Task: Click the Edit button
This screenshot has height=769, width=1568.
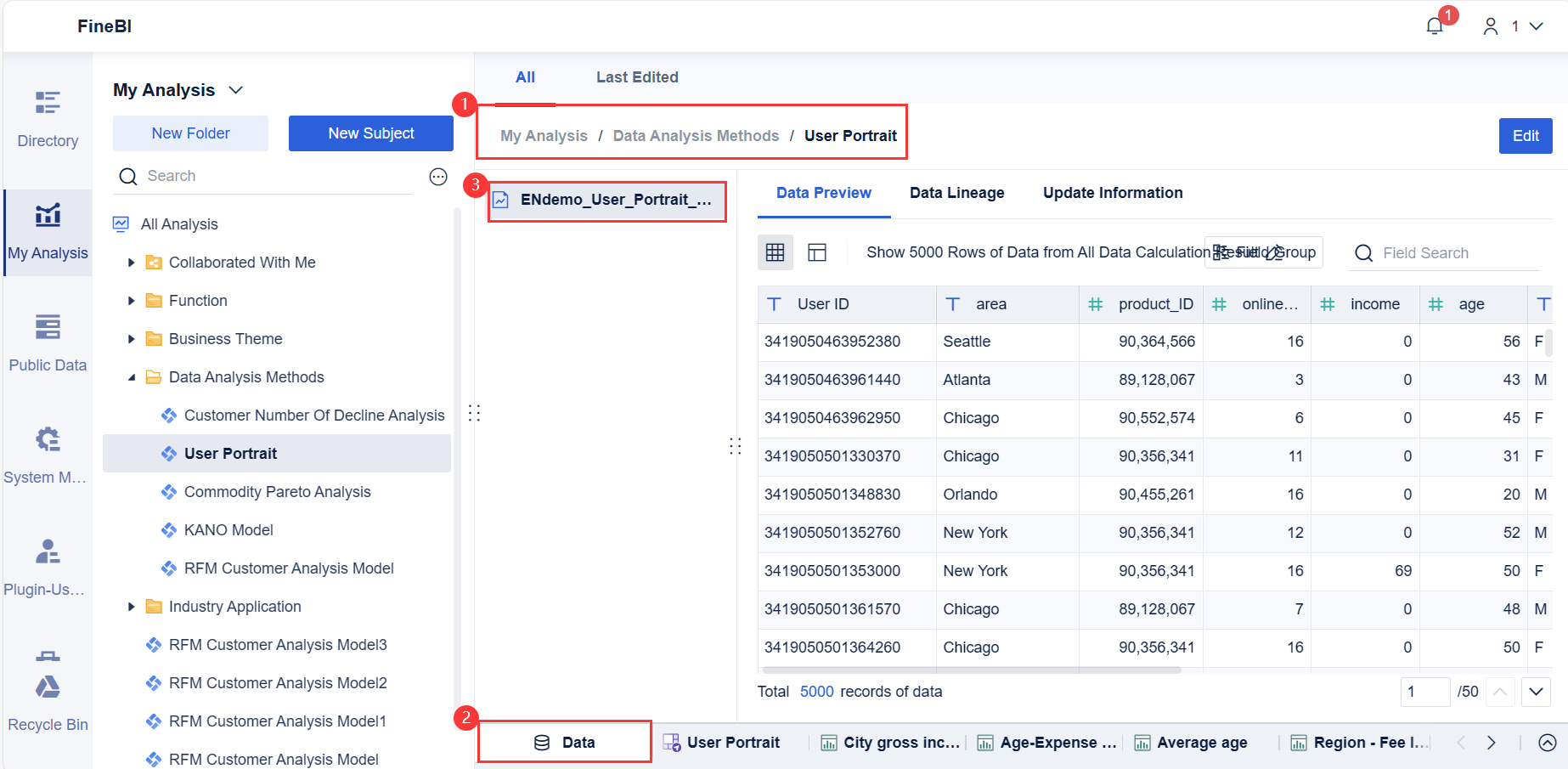Action: click(x=1525, y=135)
